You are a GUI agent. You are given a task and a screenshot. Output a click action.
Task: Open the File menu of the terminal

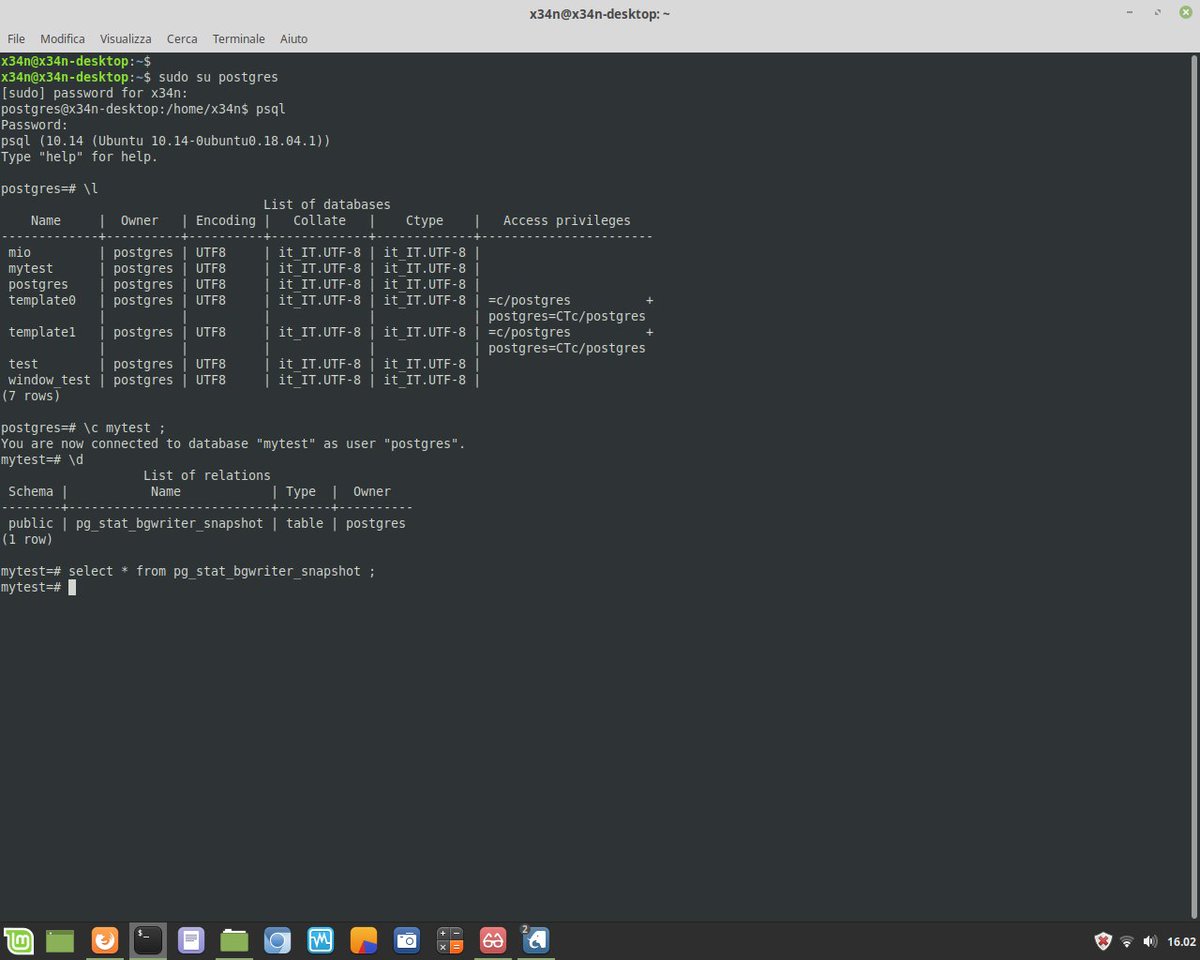[x=16, y=39]
